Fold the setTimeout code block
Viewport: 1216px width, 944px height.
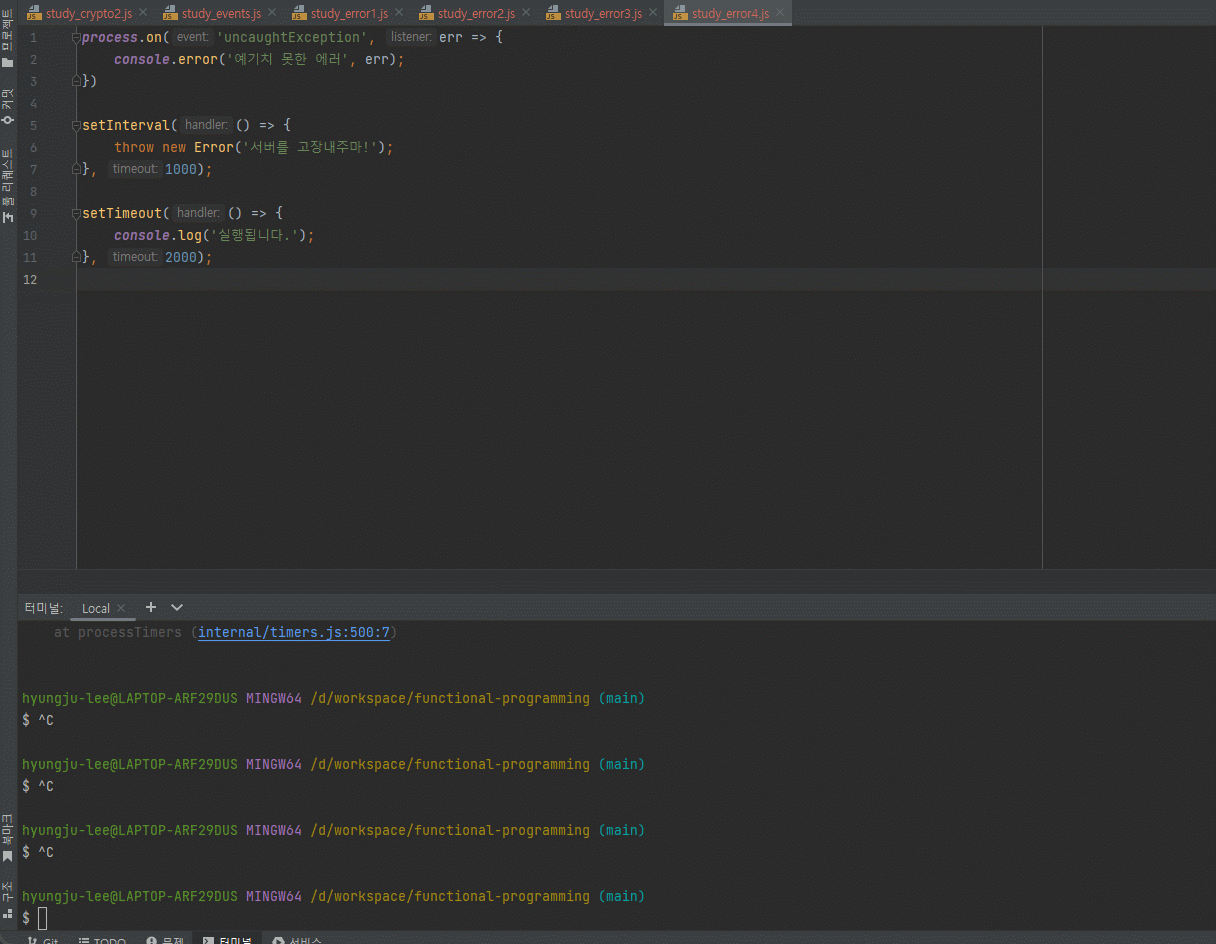pos(76,213)
